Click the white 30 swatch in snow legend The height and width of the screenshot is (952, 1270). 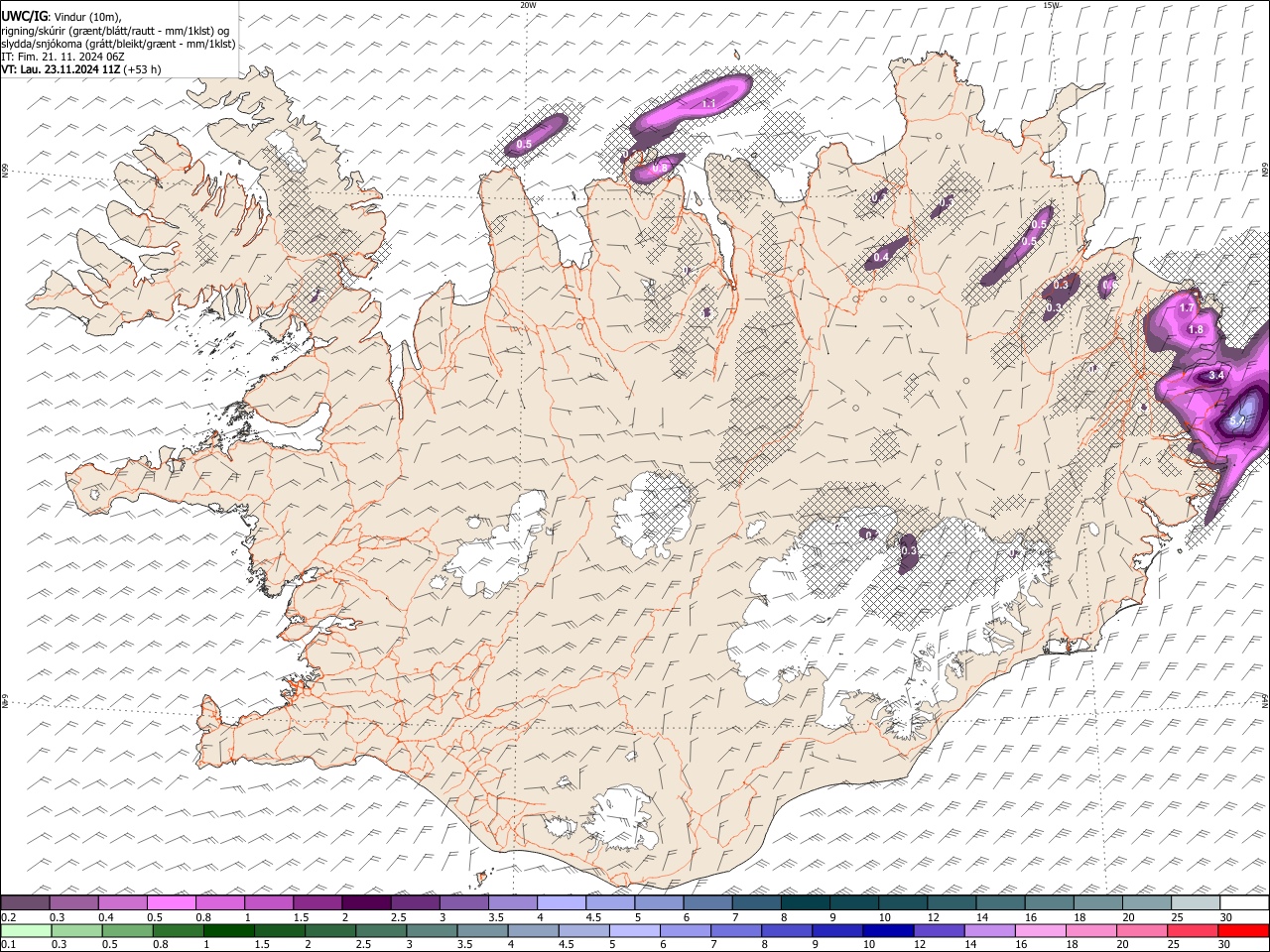(1244, 903)
